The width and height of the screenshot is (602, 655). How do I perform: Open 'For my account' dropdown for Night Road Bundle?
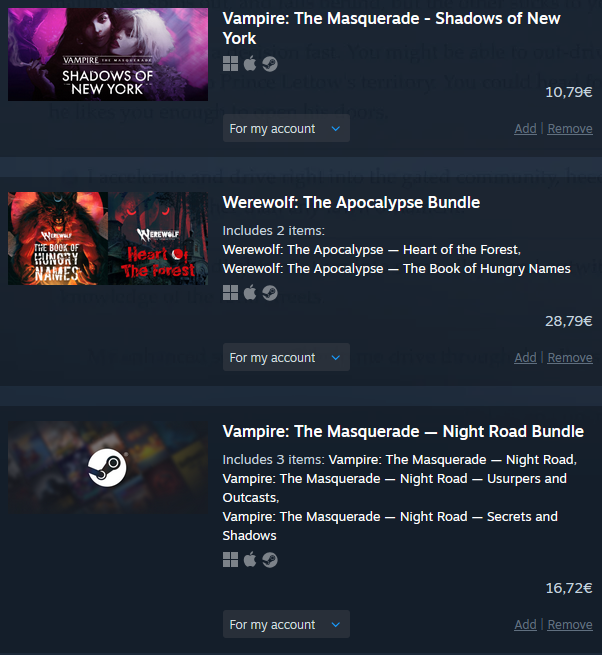coord(286,624)
